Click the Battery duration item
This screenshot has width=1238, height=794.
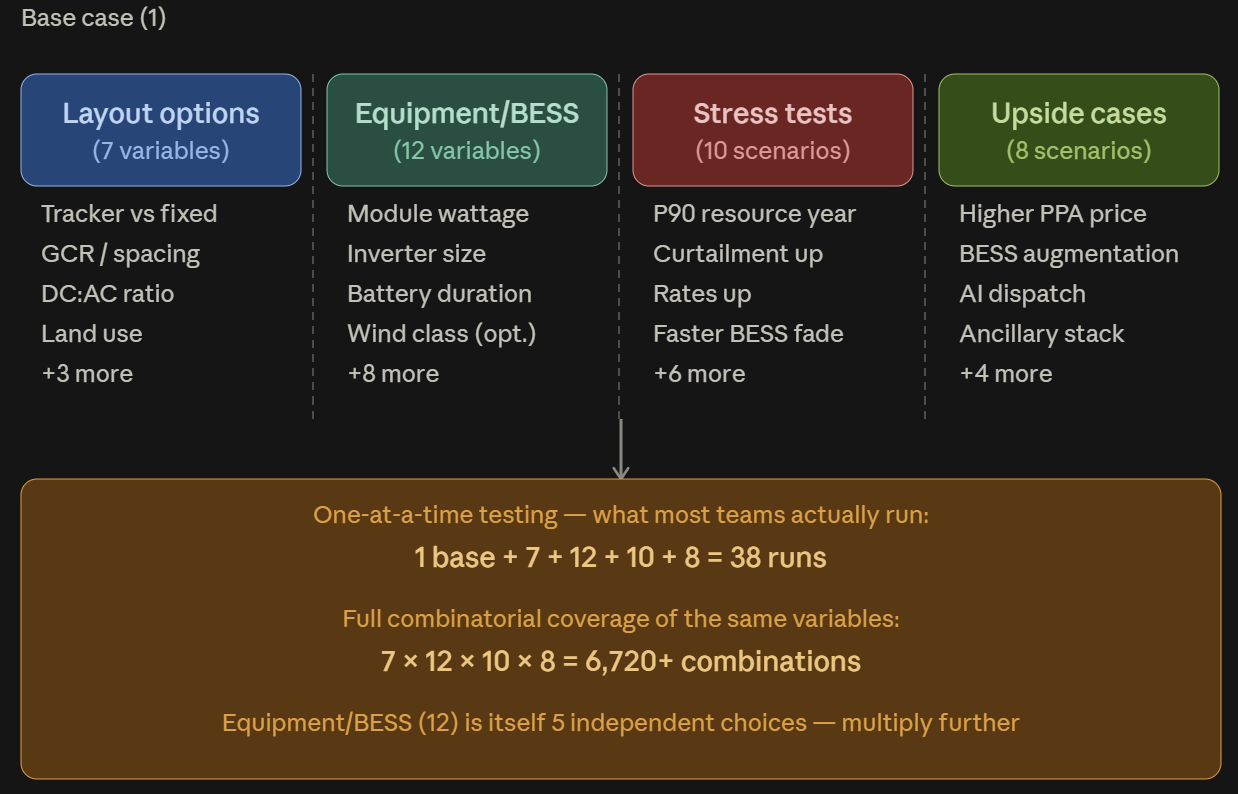[439, 294]
